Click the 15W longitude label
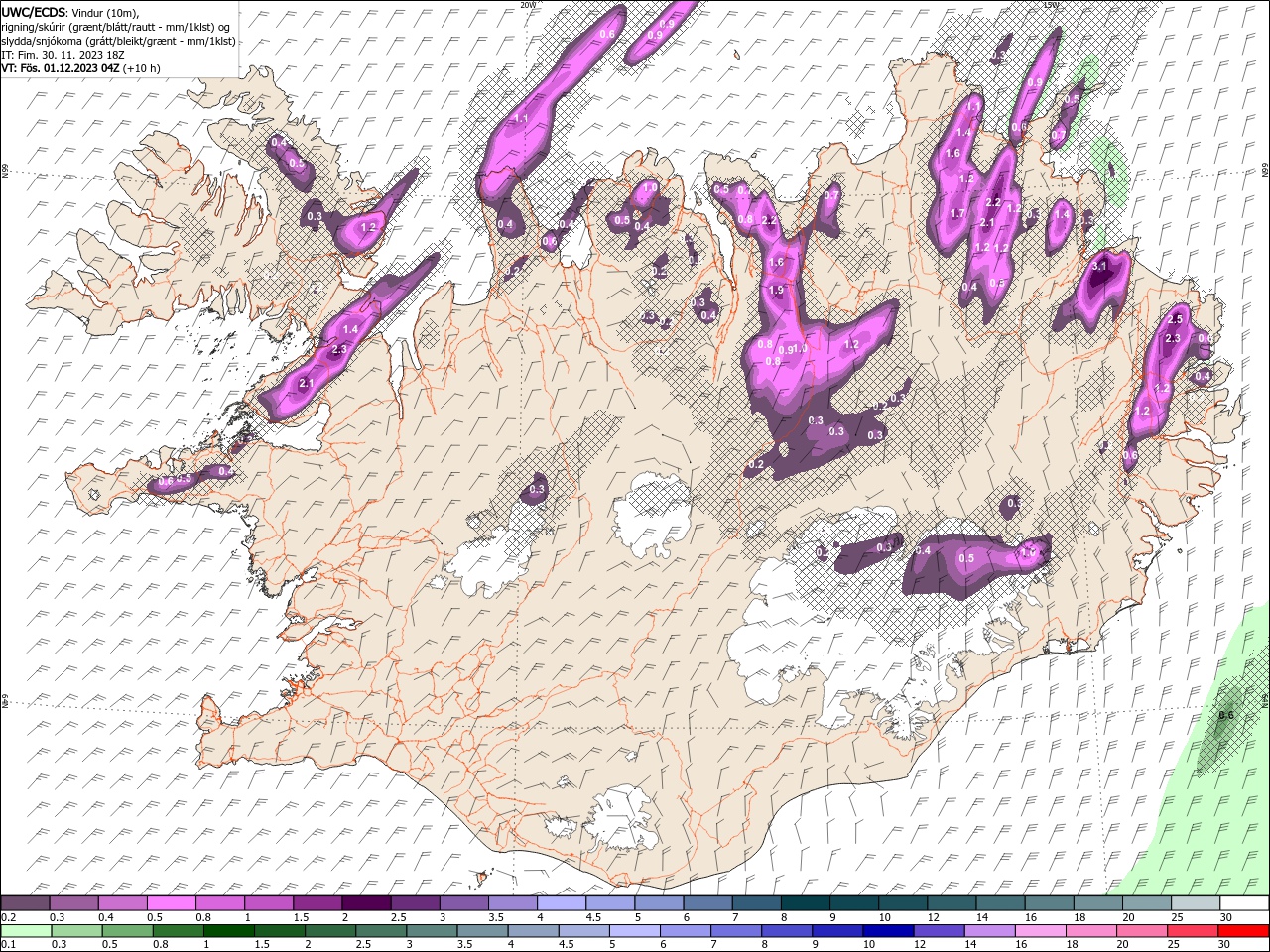 pyautogui.click(x=1050, y=5)
